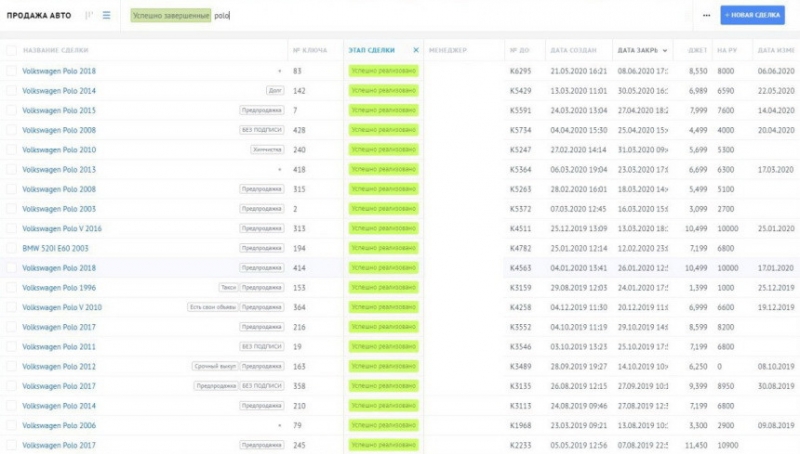Image resolution: width=800 pixels, height=454 pixels.
Task: Sort by Название сделки column header
Action: coord(56,50)
